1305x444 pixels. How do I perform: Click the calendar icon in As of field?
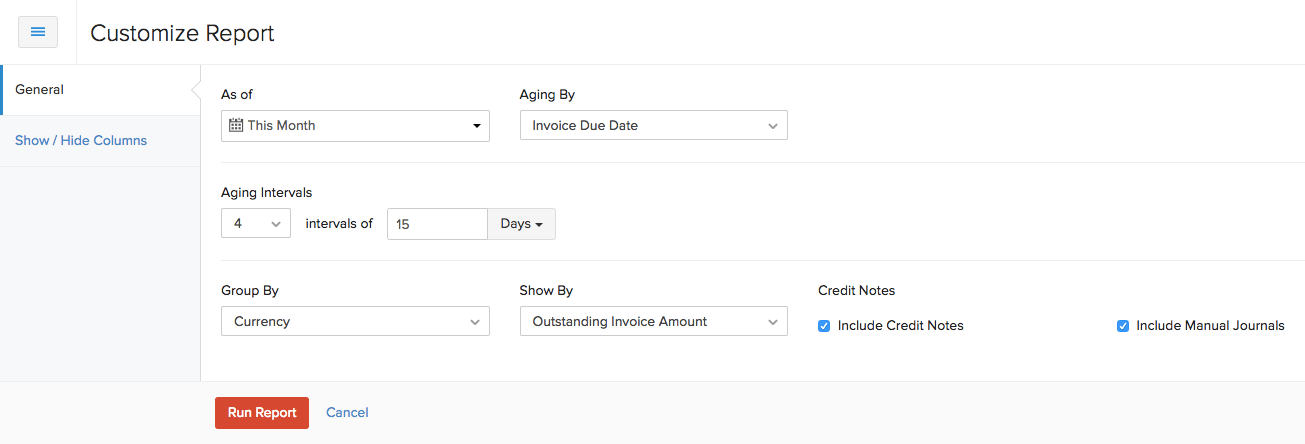click(236, 126)
